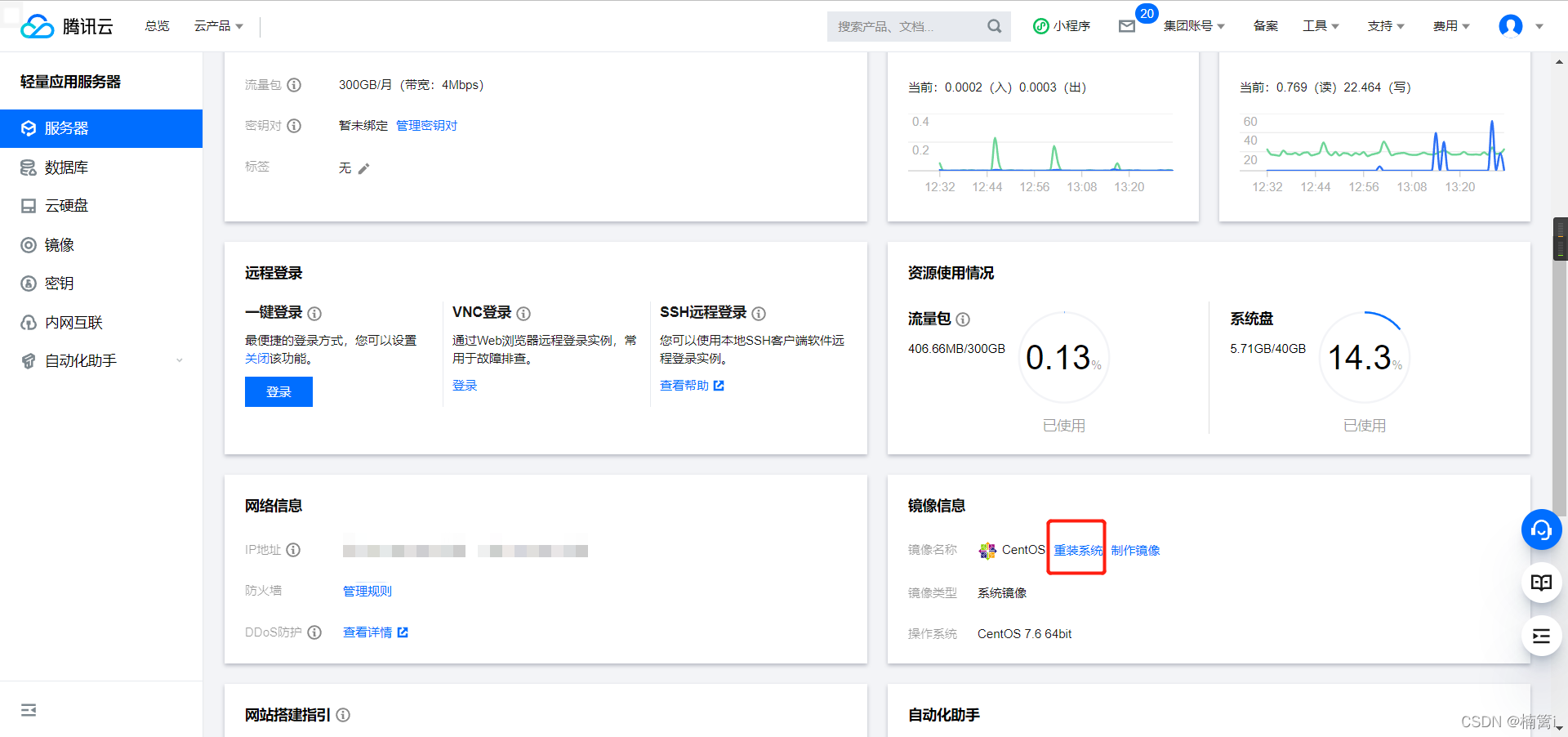1568x737 pixels.
Task: Select 数据库 in the sidebar
Action: click(66, 167)
